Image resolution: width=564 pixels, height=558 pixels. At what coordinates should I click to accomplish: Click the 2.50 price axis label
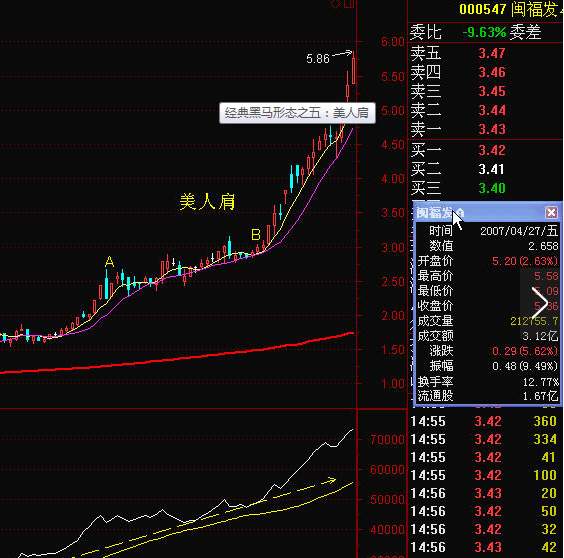[392, 282]
